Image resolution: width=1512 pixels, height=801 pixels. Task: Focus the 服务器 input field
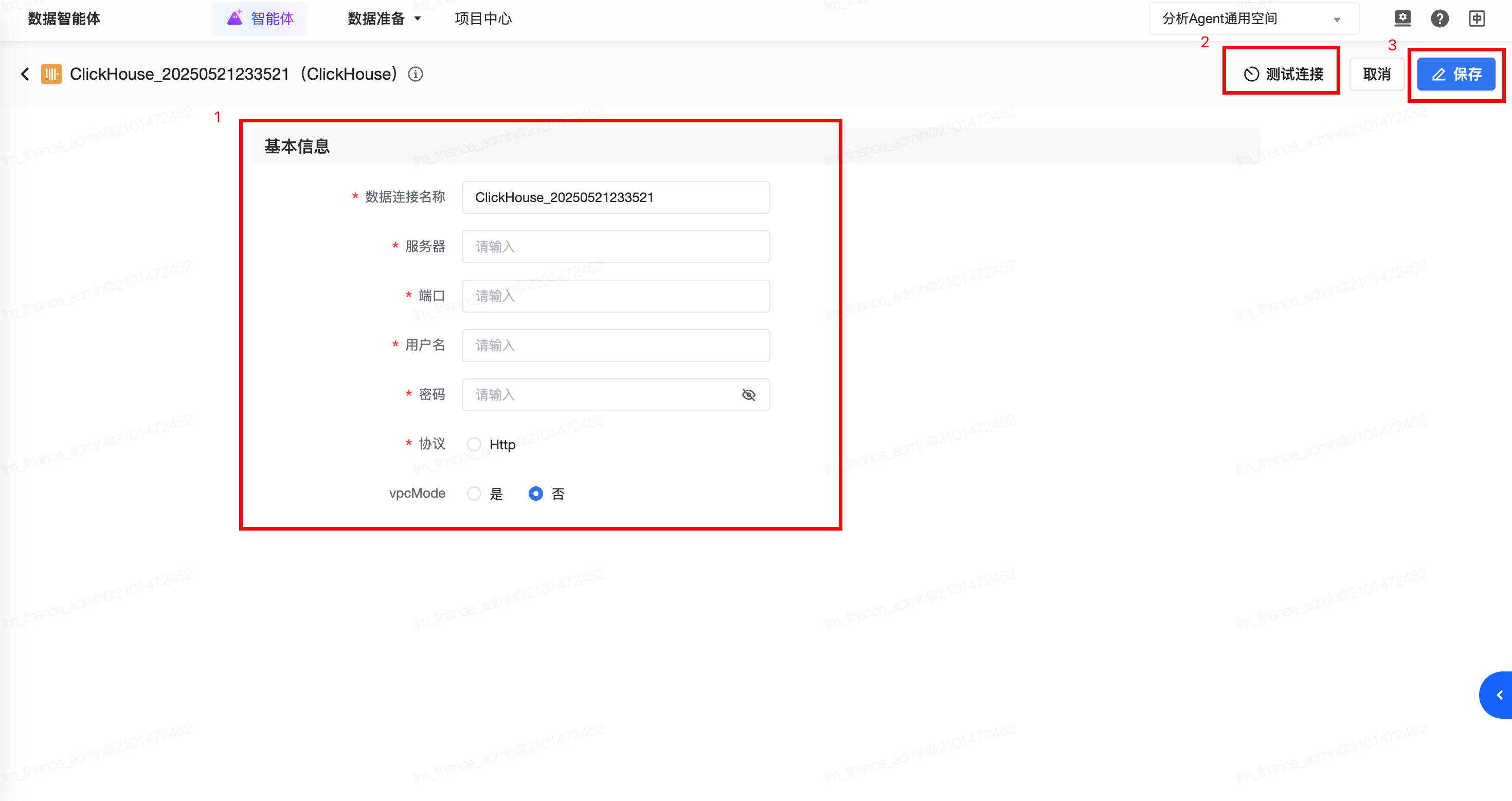(x=616, y=246)
